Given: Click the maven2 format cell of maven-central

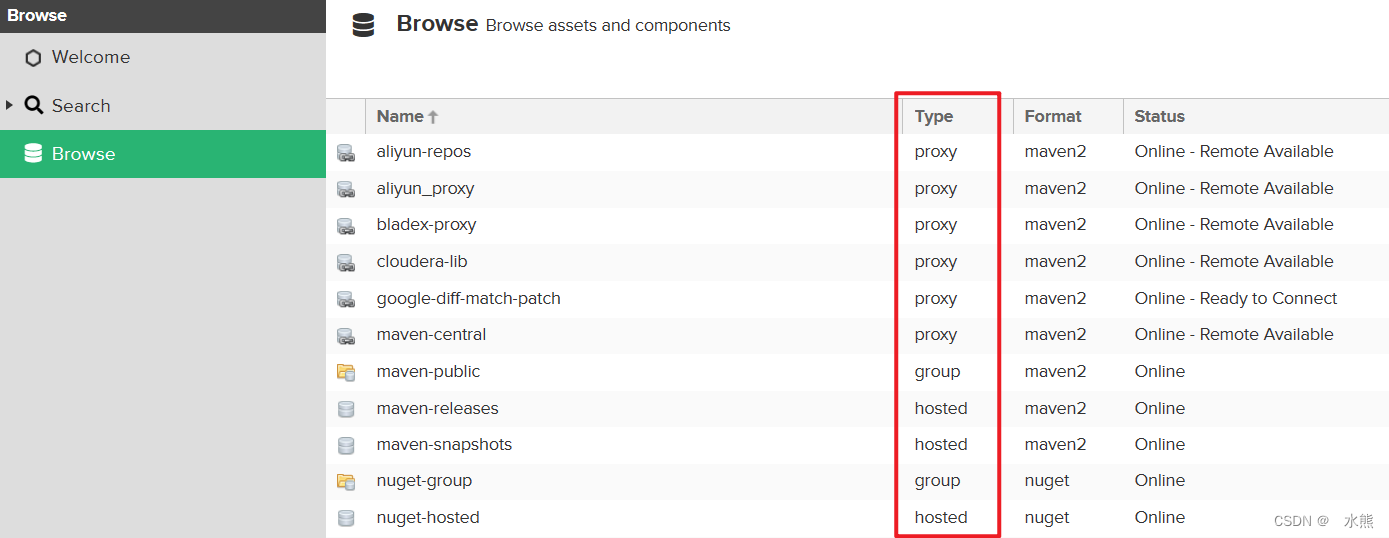Looking at the screenshot, I should tap(1055, 335).
